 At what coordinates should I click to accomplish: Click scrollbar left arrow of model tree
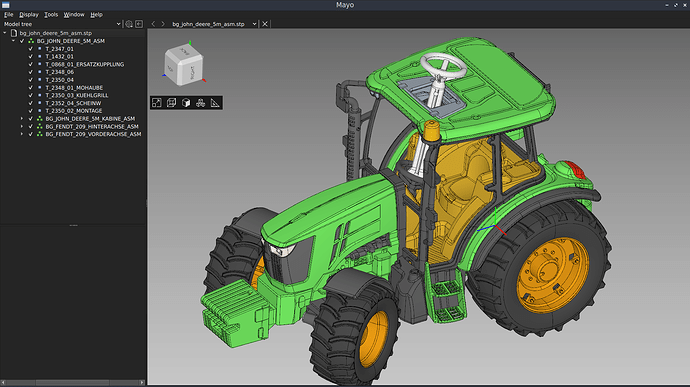(3, 383)
